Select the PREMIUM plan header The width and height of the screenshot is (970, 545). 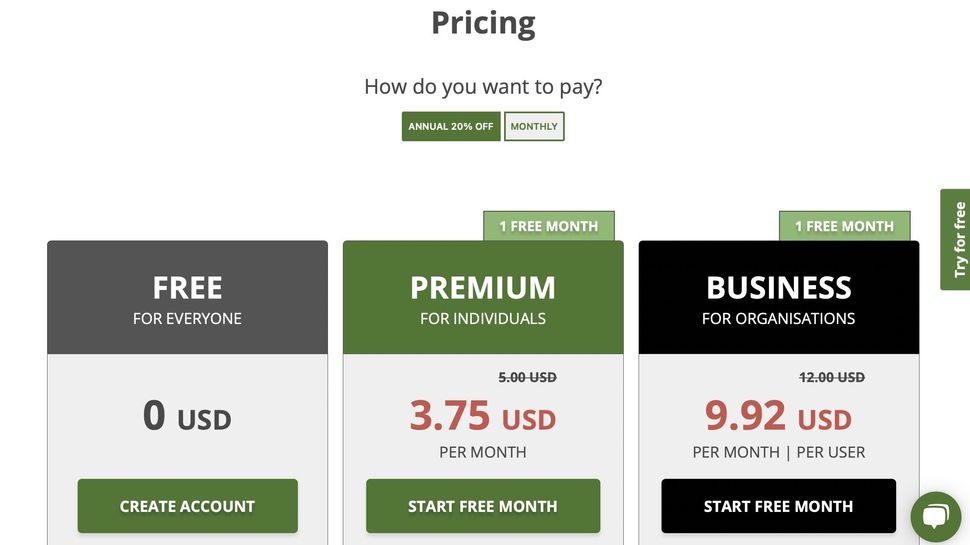(483, 298)
